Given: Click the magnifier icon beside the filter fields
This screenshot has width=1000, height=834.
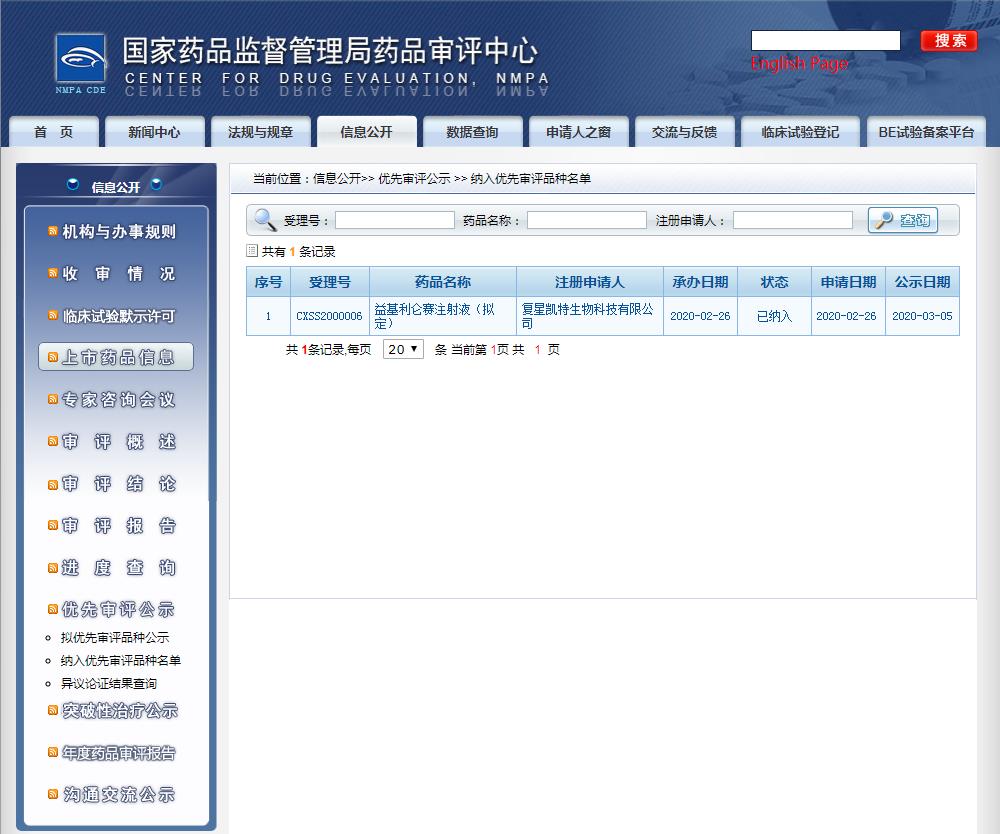Looking at the screenshot, I should coord(264,218).
